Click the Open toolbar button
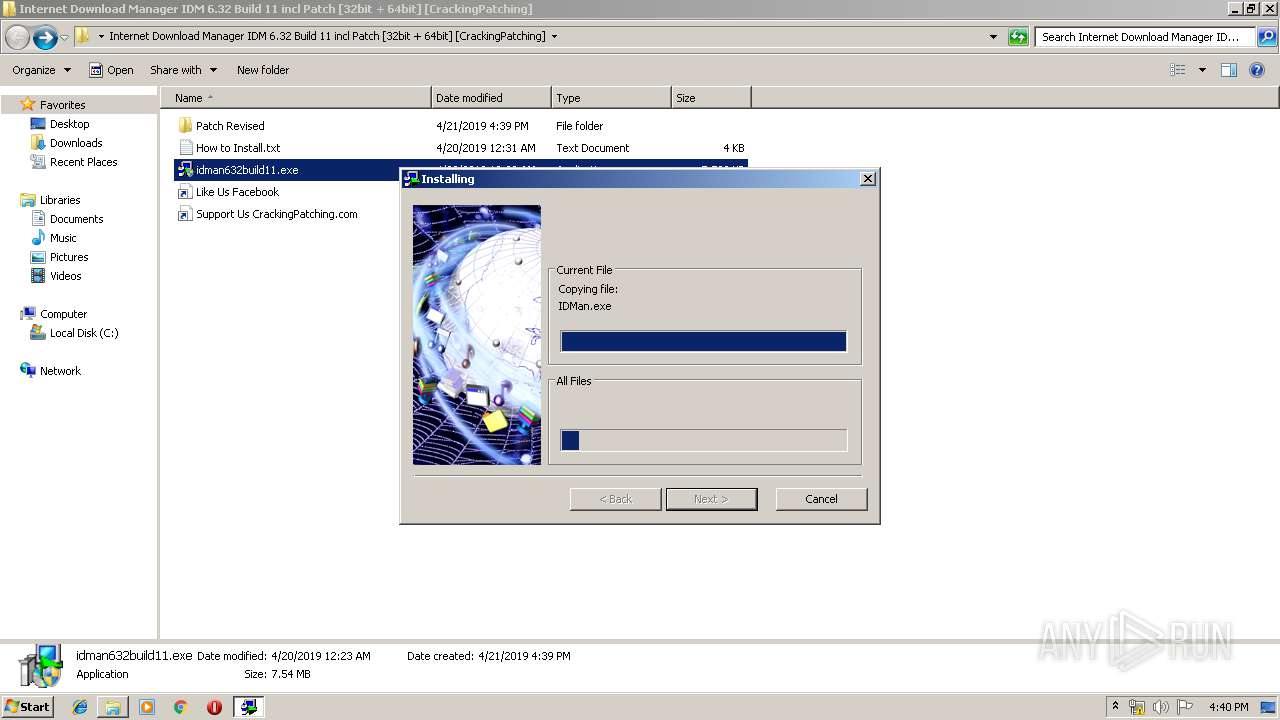Viewport: 1280px width, 720px height. pos(111,70)
